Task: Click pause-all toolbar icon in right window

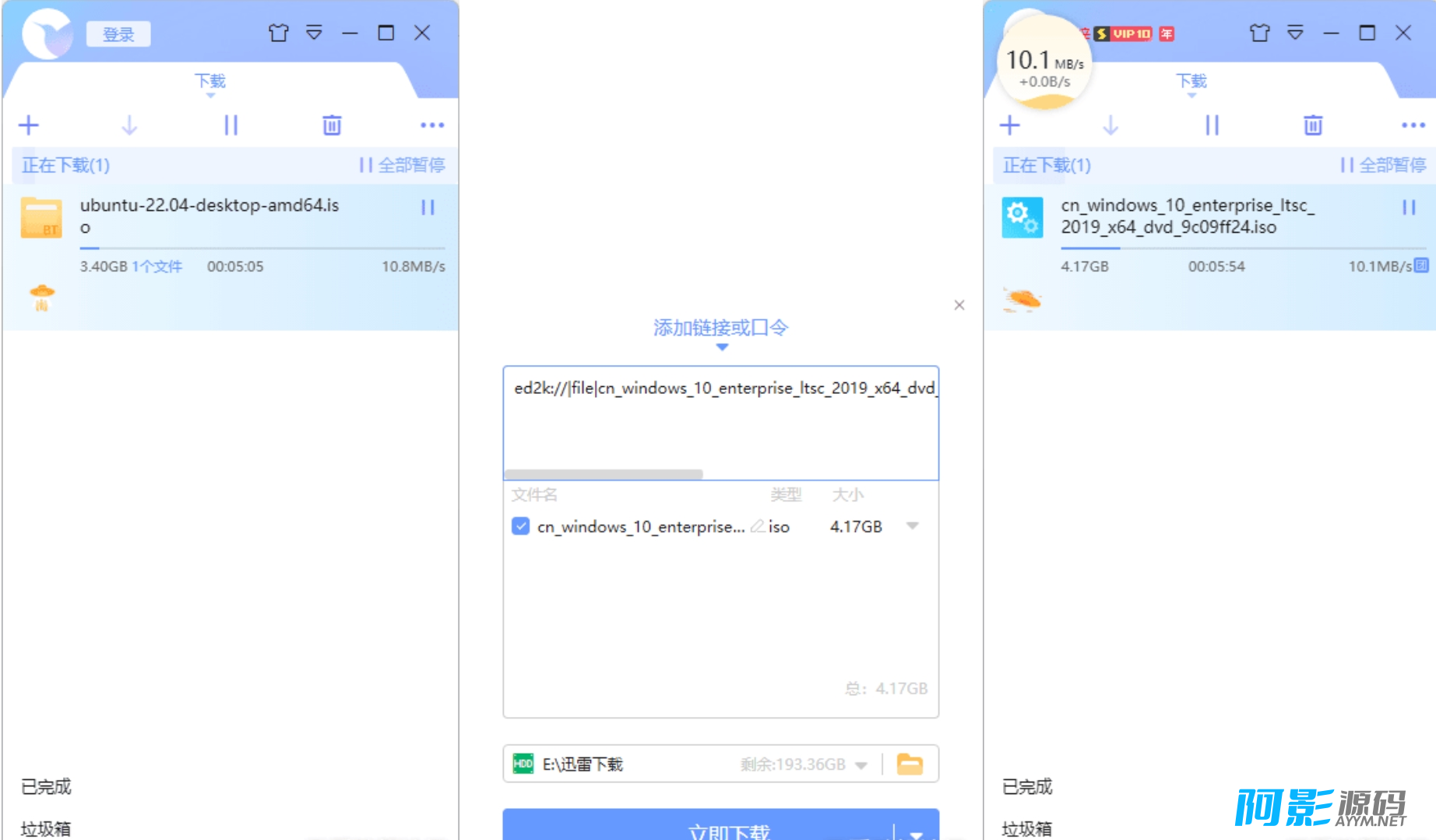Action: pos(1212,125)
